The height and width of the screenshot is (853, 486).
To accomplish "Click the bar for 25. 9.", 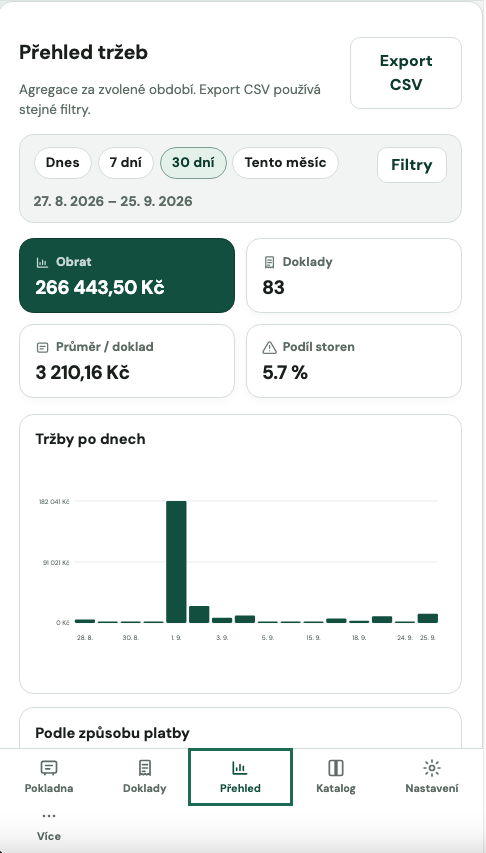I will pyautogui.click(x=428, y=618).
